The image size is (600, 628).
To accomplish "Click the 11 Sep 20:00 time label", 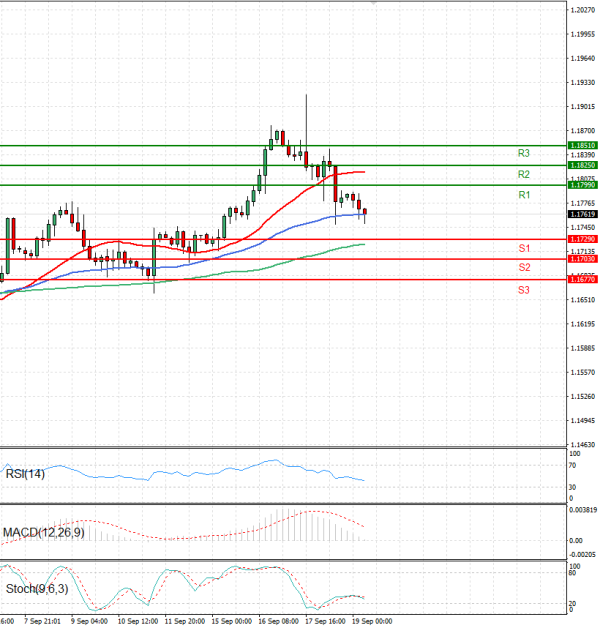I will click(185, 621).
